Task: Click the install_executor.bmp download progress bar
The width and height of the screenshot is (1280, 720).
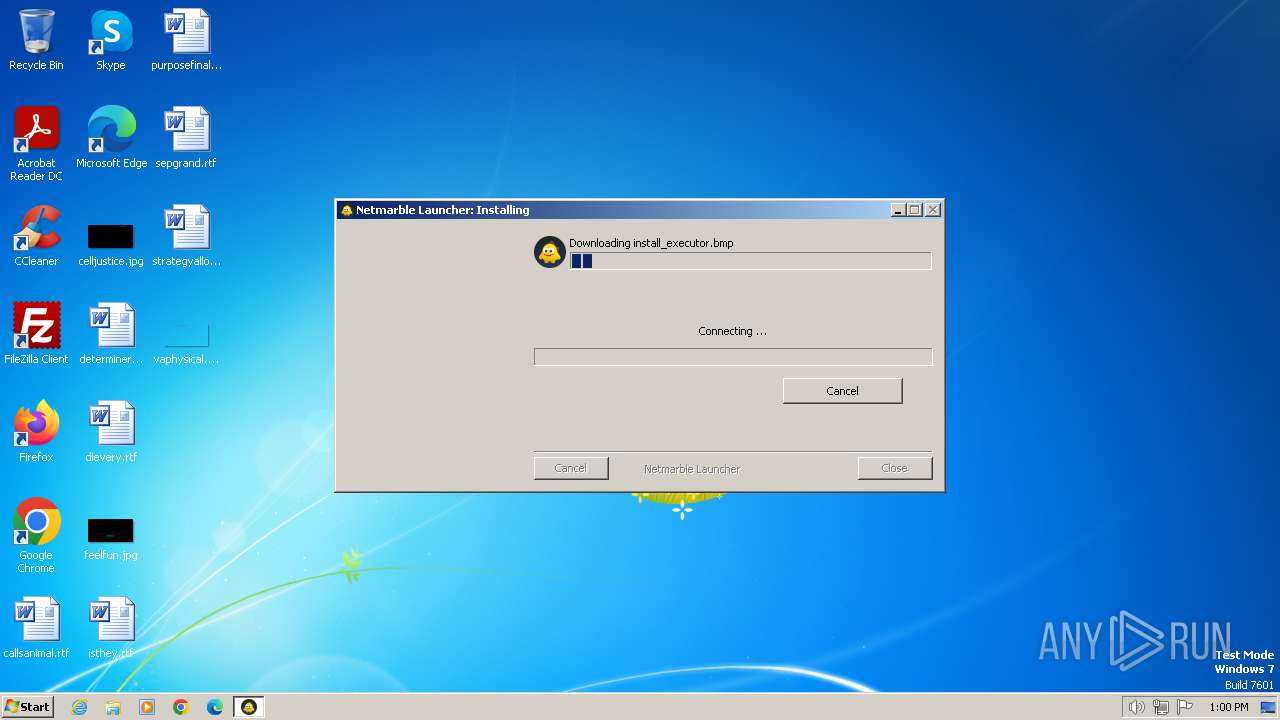Action: coord(751,261)
